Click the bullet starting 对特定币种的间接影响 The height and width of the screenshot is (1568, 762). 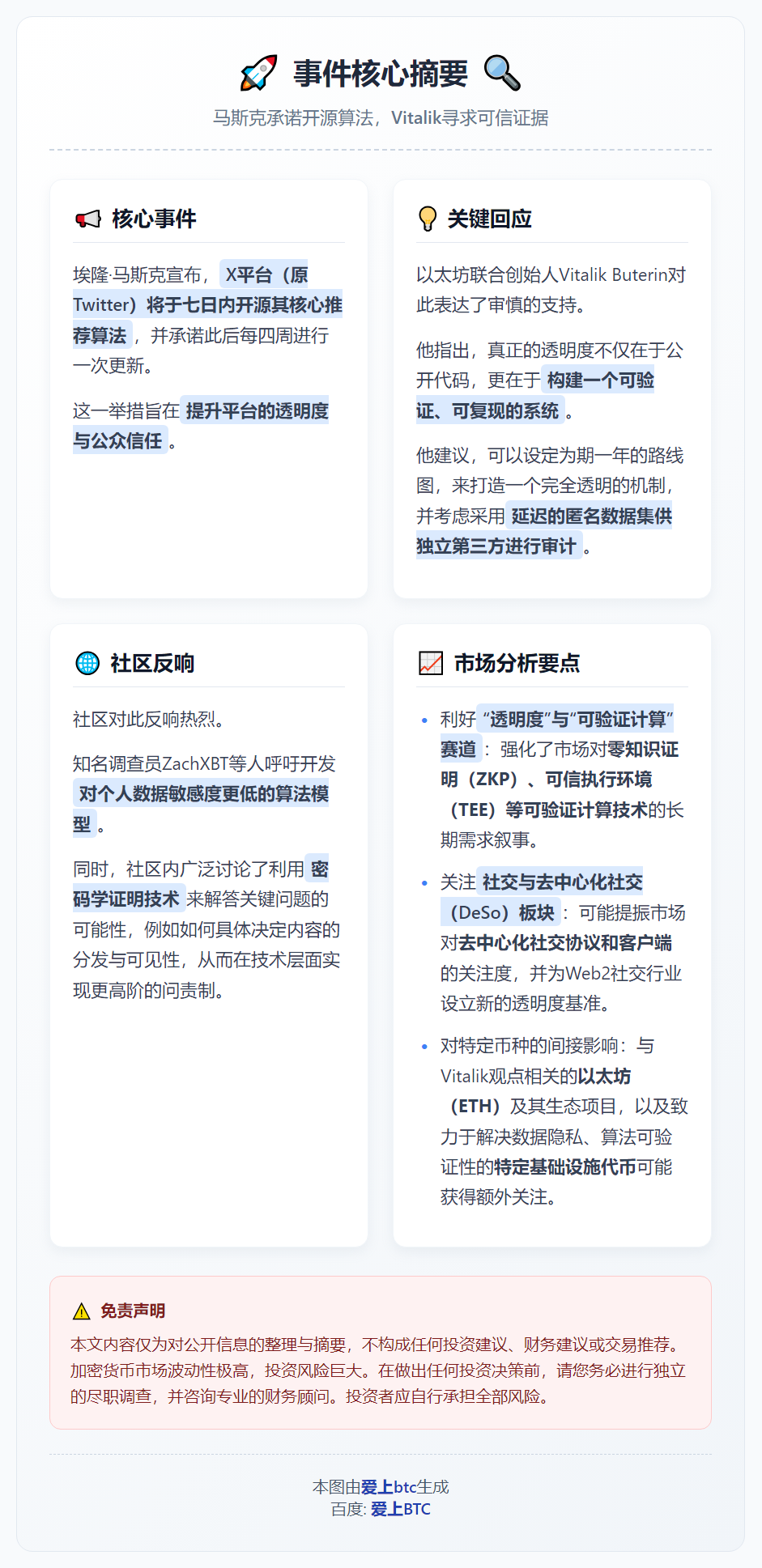564,1121
